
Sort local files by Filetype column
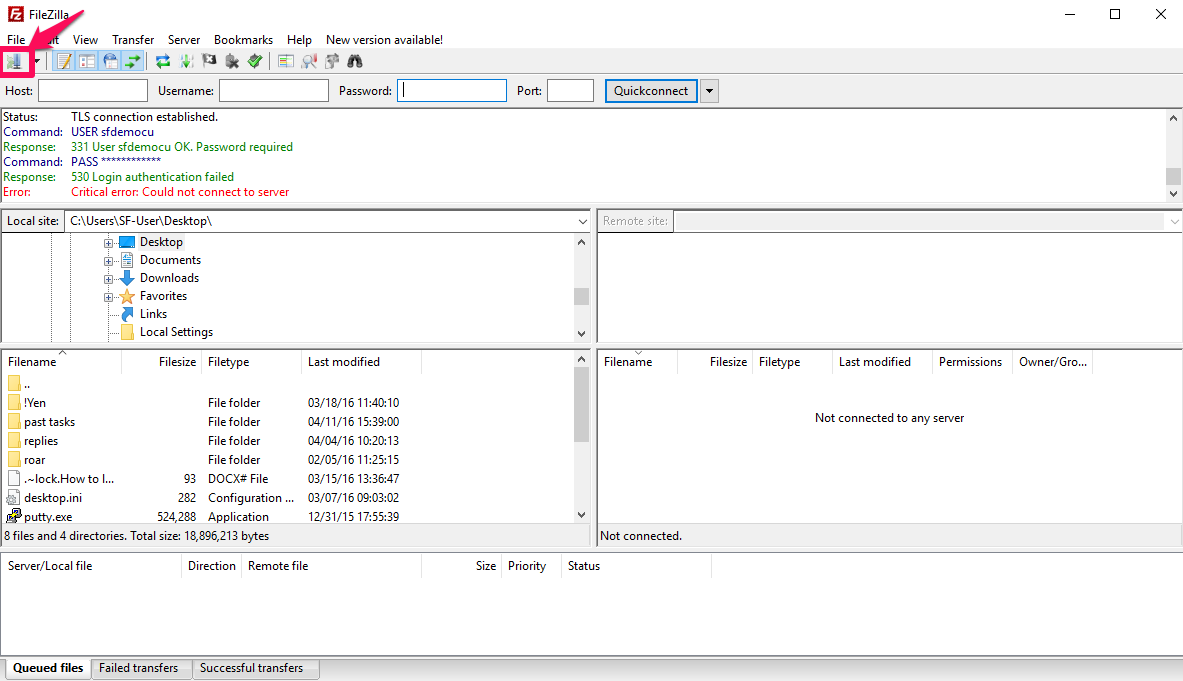[251, 362]
